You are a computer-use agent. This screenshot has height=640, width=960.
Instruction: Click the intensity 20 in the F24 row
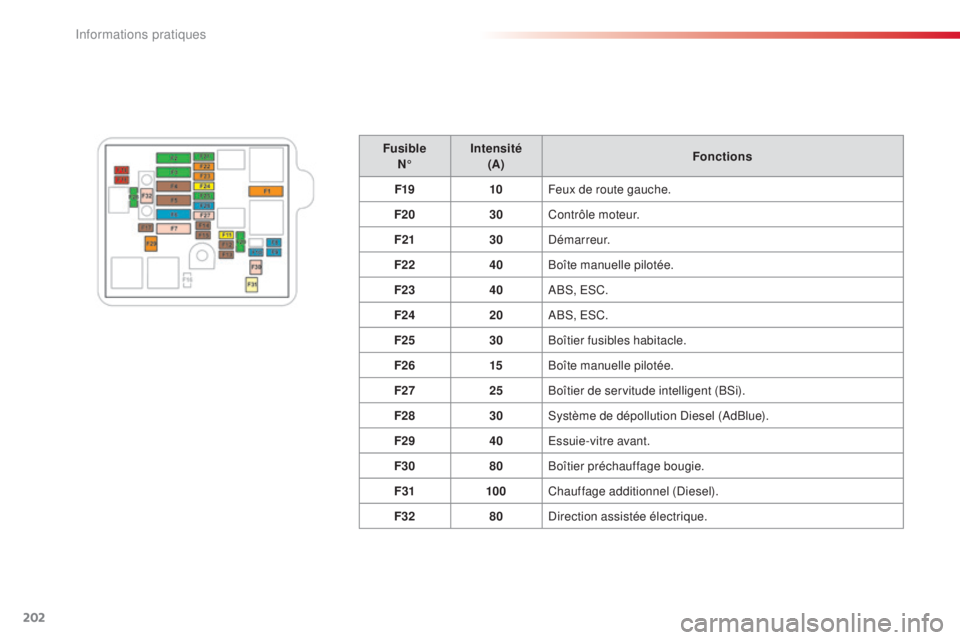pos(496,315)
